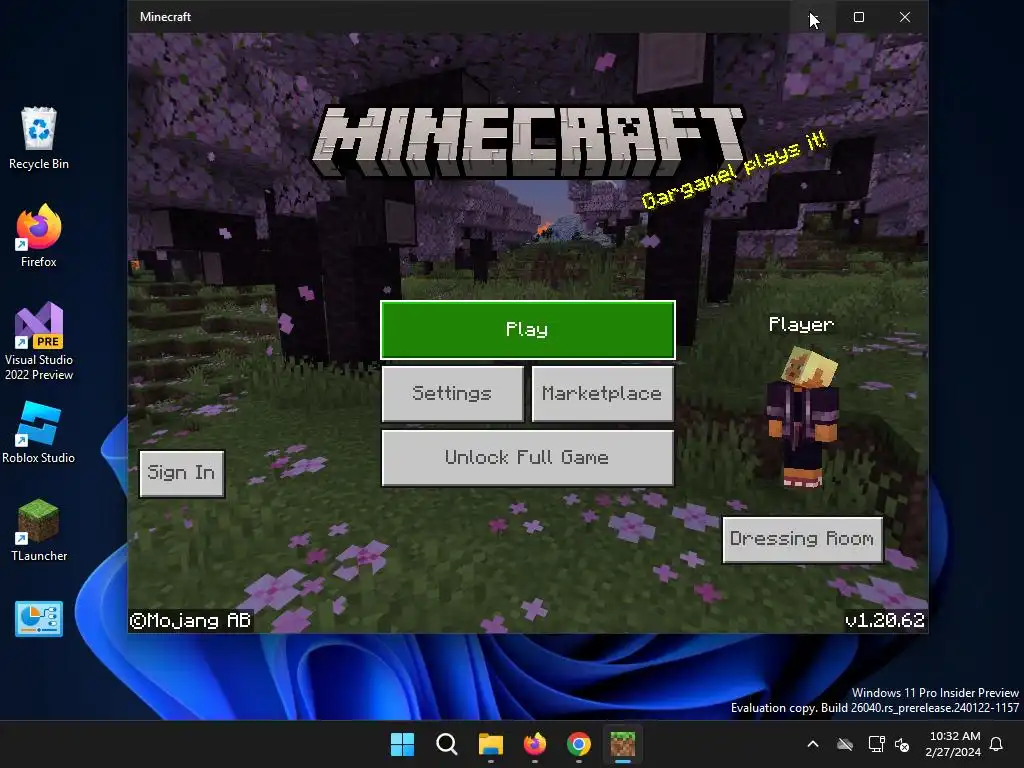
Task: Click the OneDrive cloud tray icon
Action: [x=845, y=744]
